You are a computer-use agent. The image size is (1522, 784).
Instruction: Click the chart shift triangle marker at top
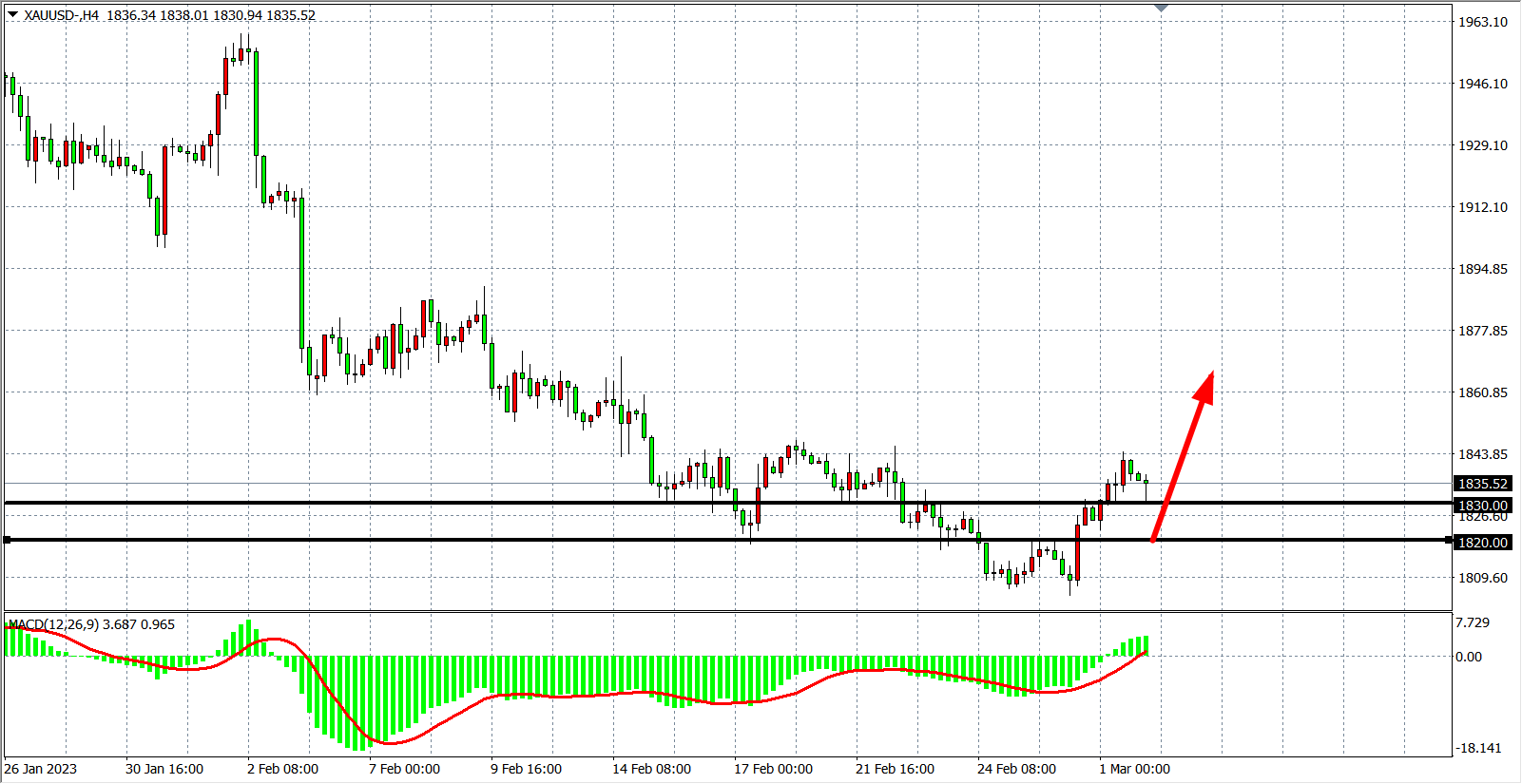tap(1161, 9)
